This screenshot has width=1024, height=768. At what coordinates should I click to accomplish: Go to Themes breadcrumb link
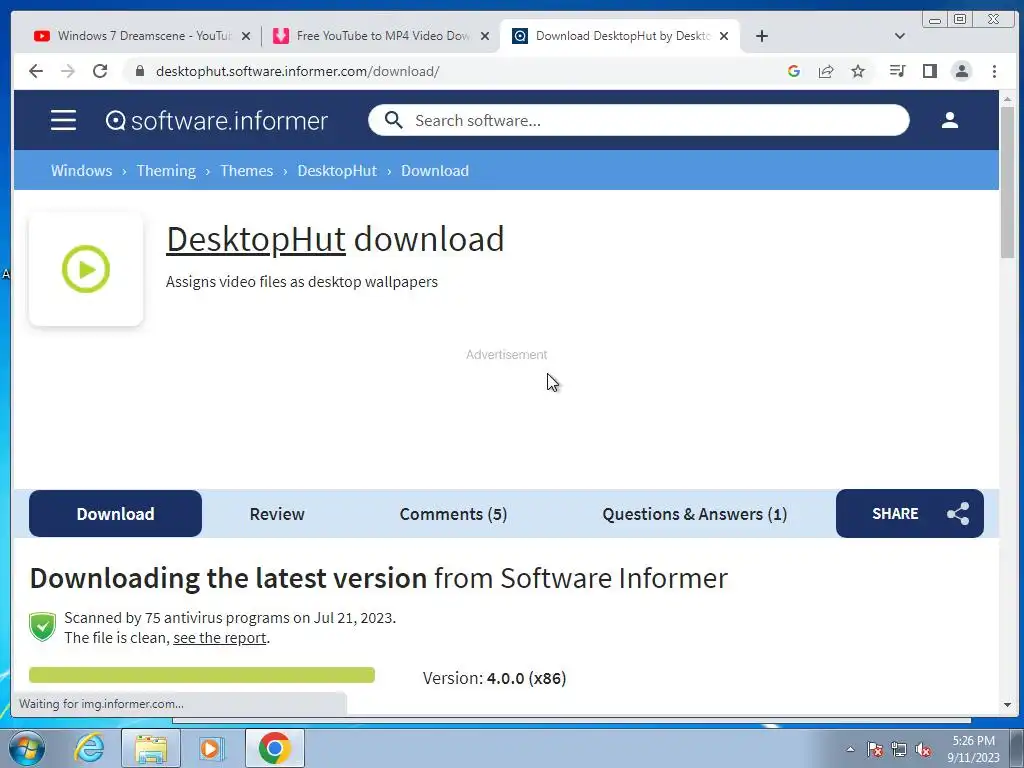coord(246,170)
